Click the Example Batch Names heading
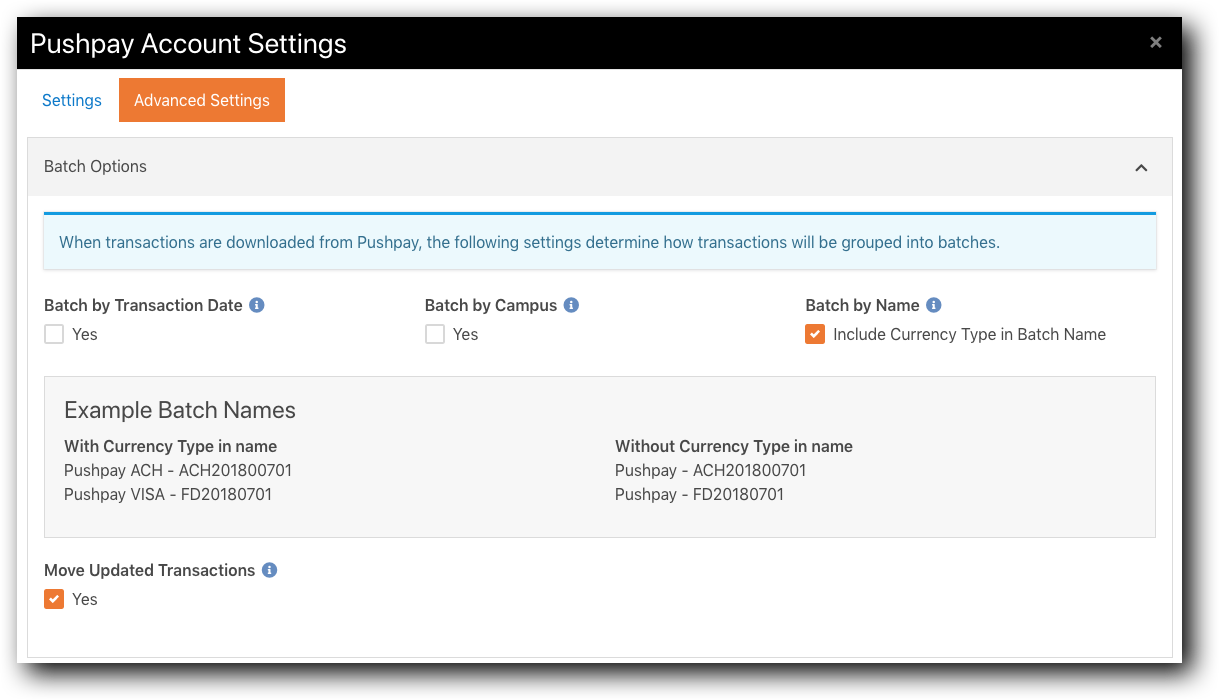This screenshot has width=1219, height=700. [x=180, y=410]
